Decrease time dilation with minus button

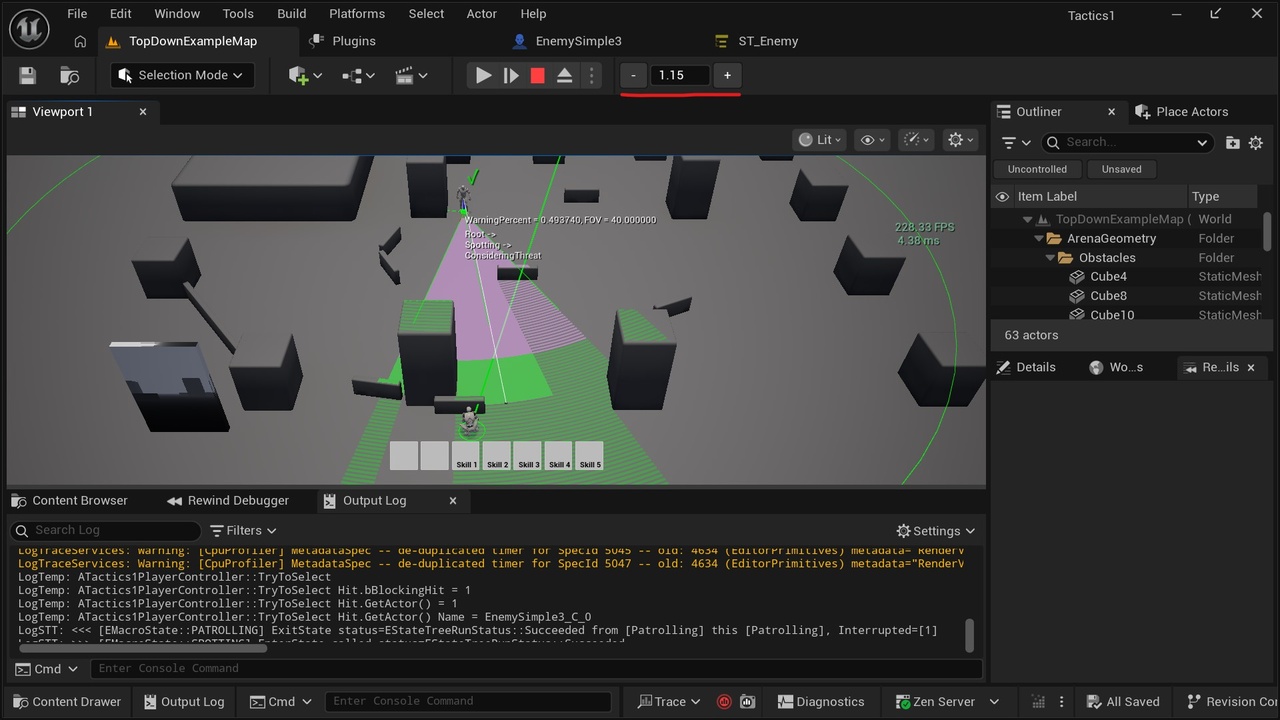[x=633, y=75]
